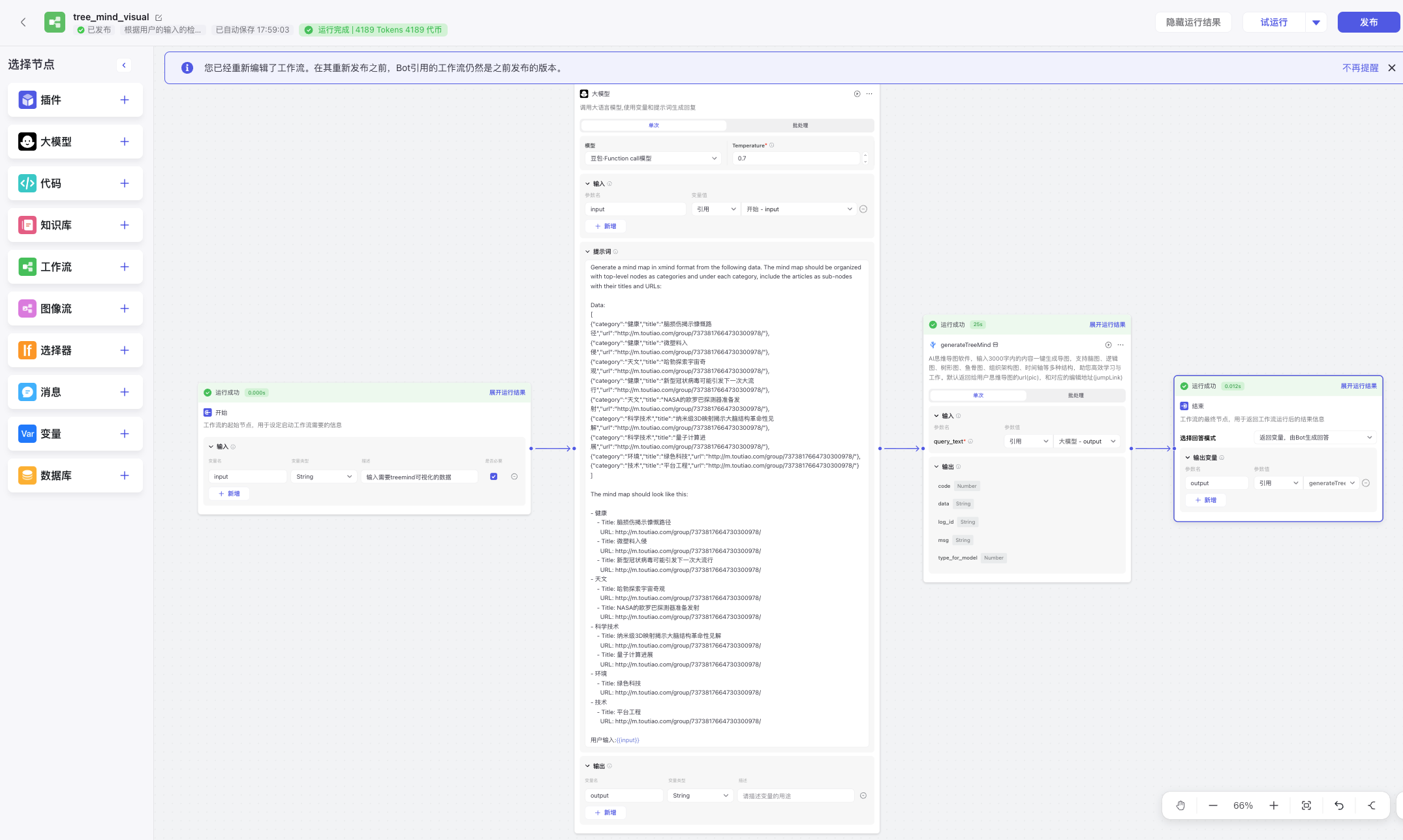Image resolution: width=1403 pixels, height=840 pixels.
Task: Click 不再提醒 link in banner
Action: (1360, 68)
